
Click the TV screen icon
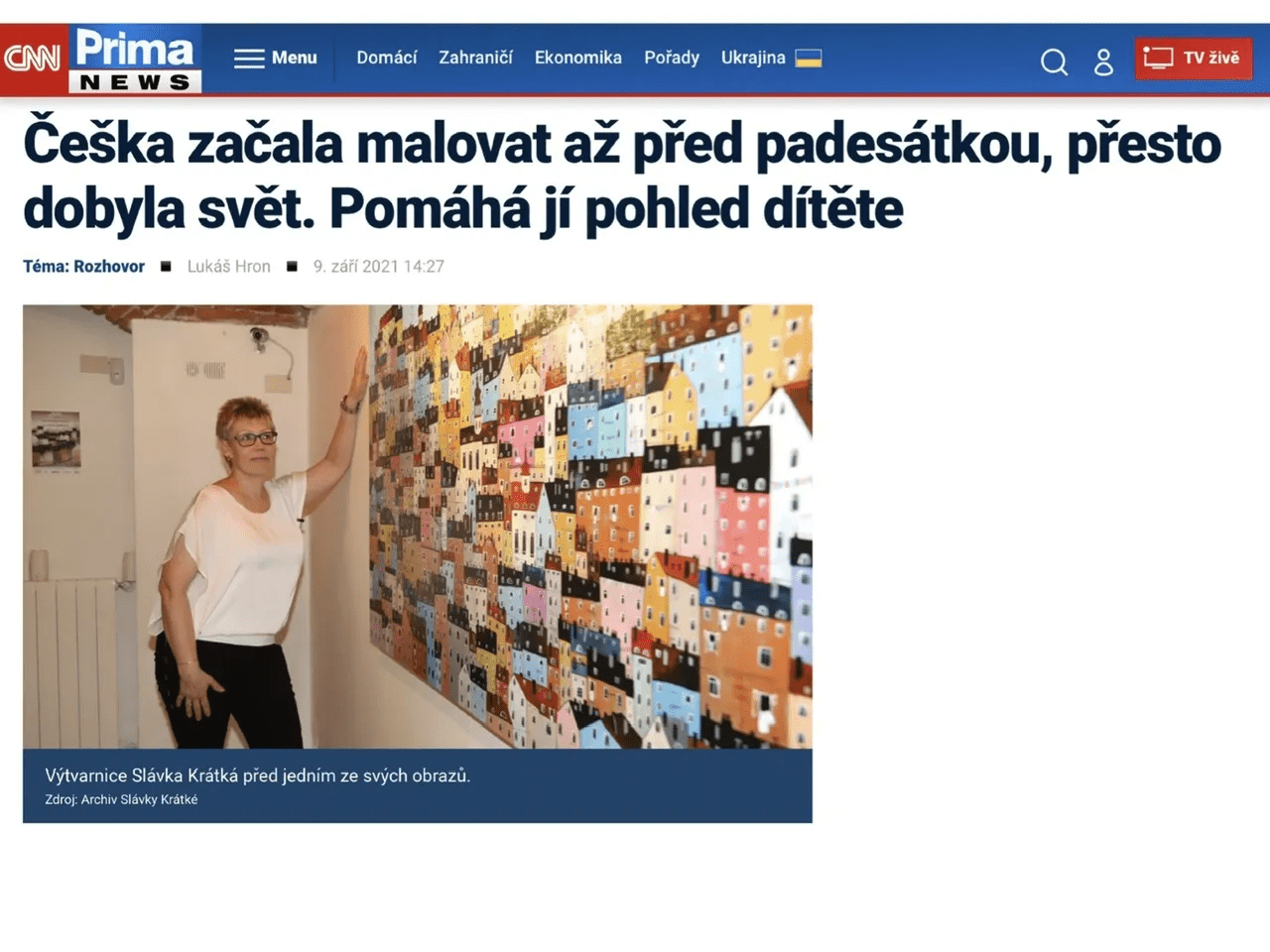[x=1158, y=58]
